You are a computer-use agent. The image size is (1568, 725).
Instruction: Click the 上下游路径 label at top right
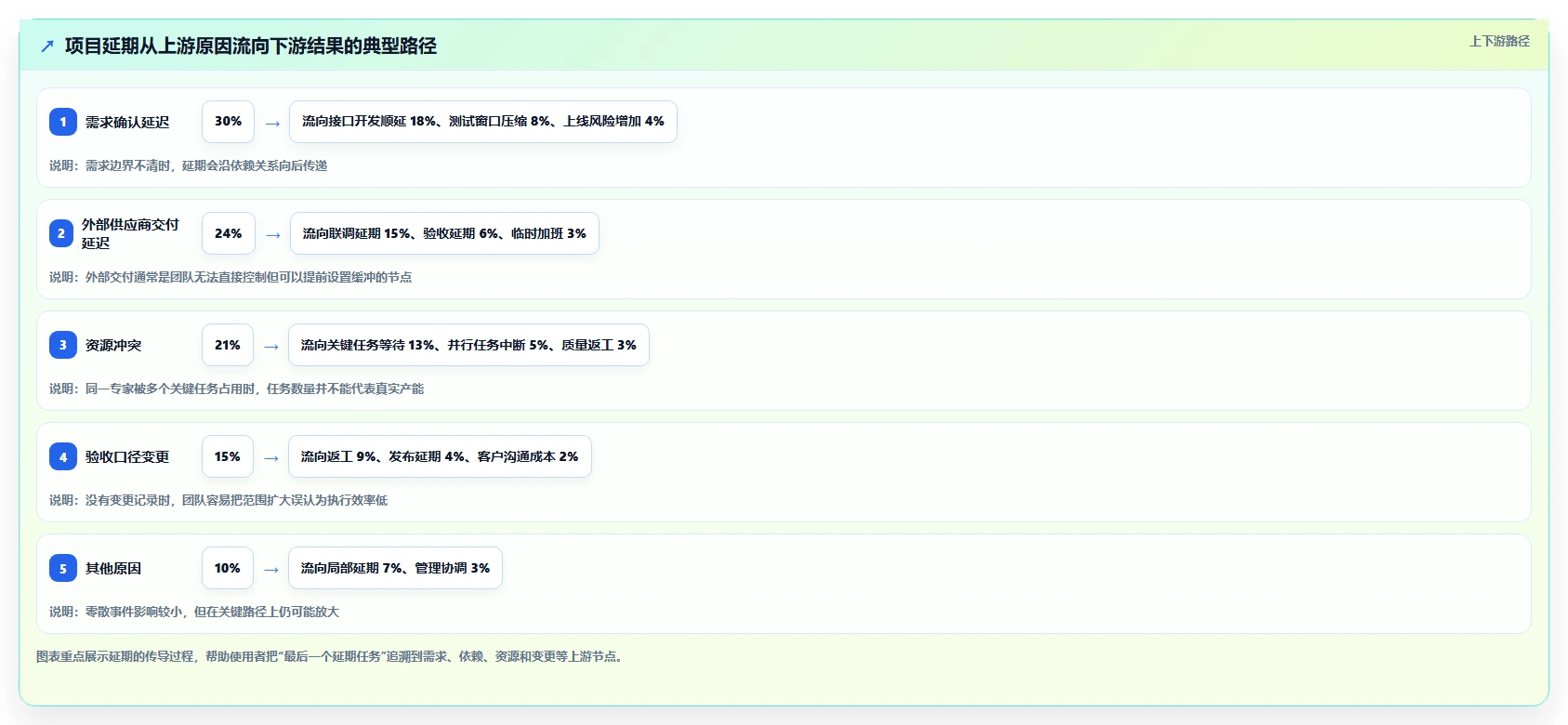coord(1499,41)
